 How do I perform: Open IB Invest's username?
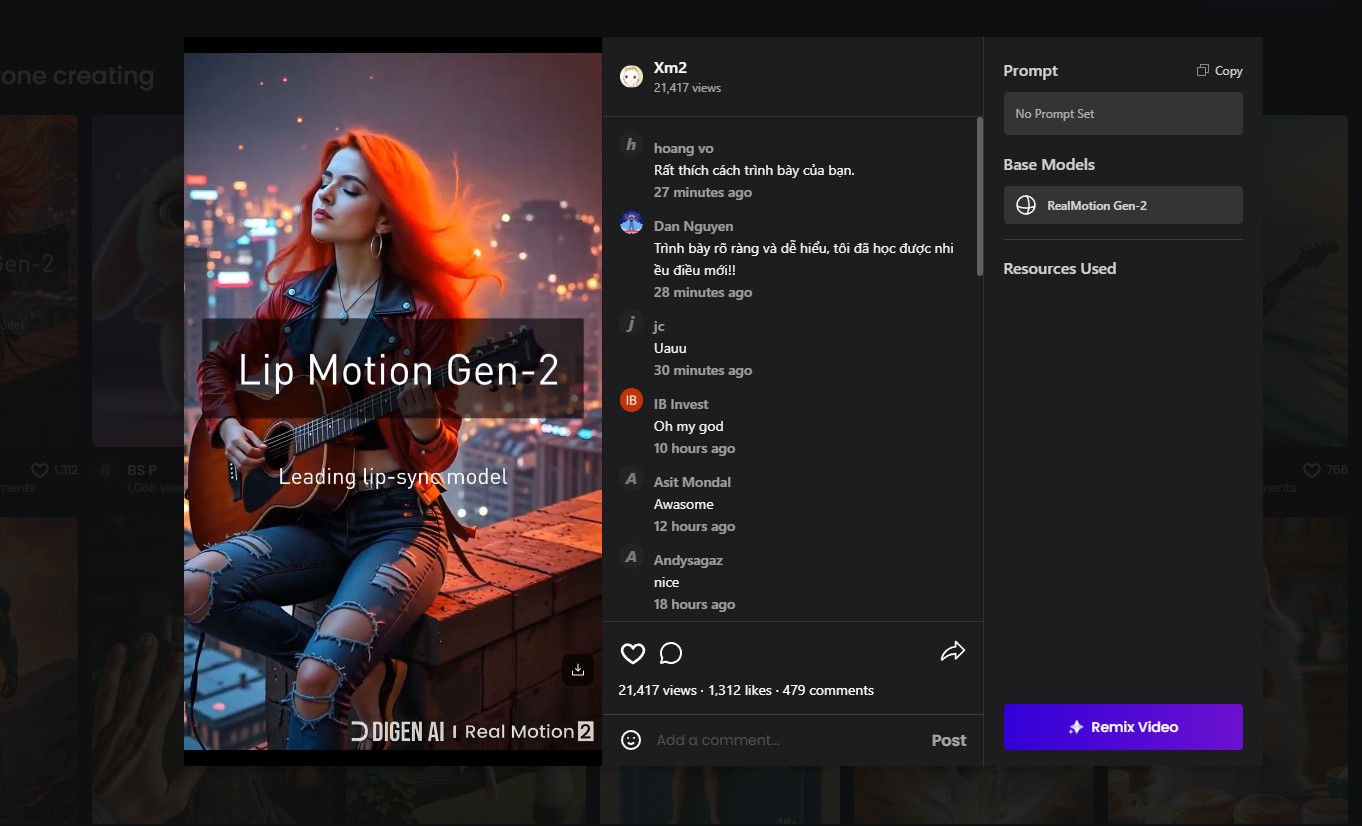point(681,404)
